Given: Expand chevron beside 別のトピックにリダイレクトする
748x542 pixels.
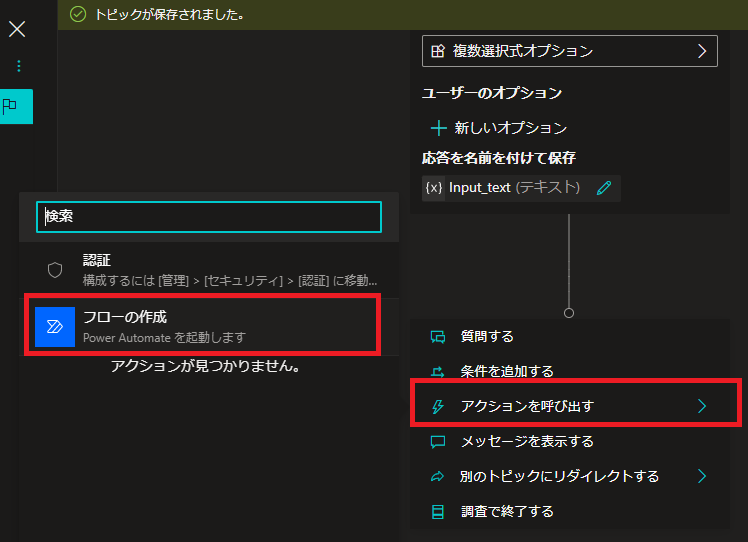Looking at the screenshot, I should coord(702,476).
